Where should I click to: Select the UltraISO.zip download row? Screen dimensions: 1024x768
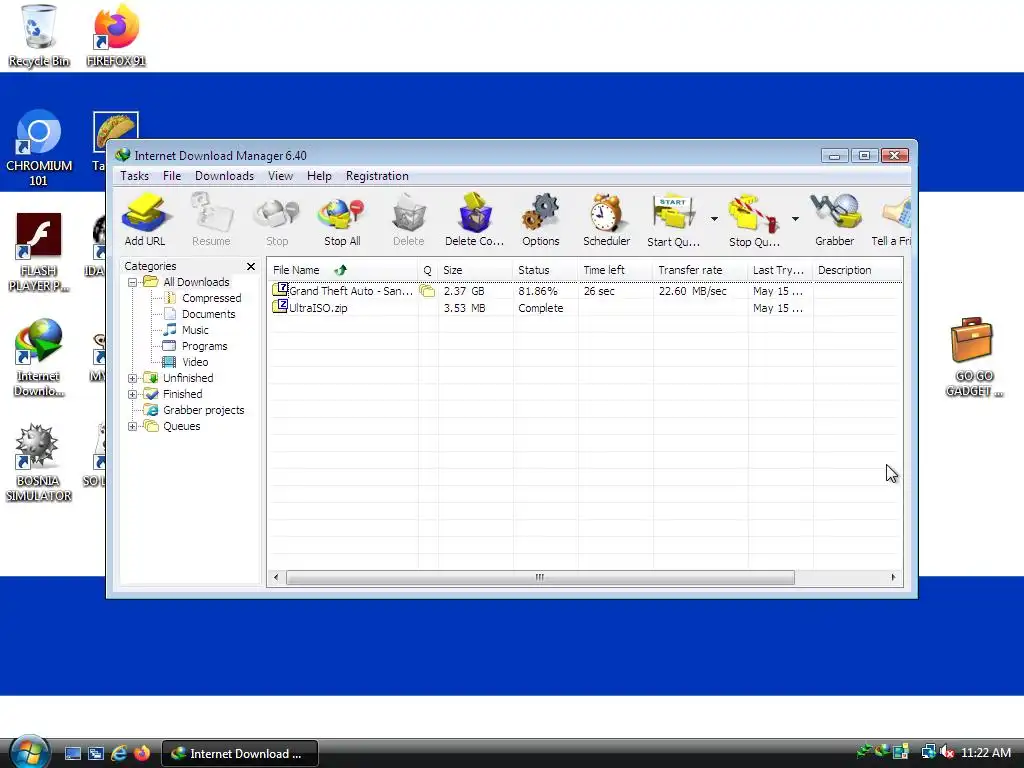[584, 308]
